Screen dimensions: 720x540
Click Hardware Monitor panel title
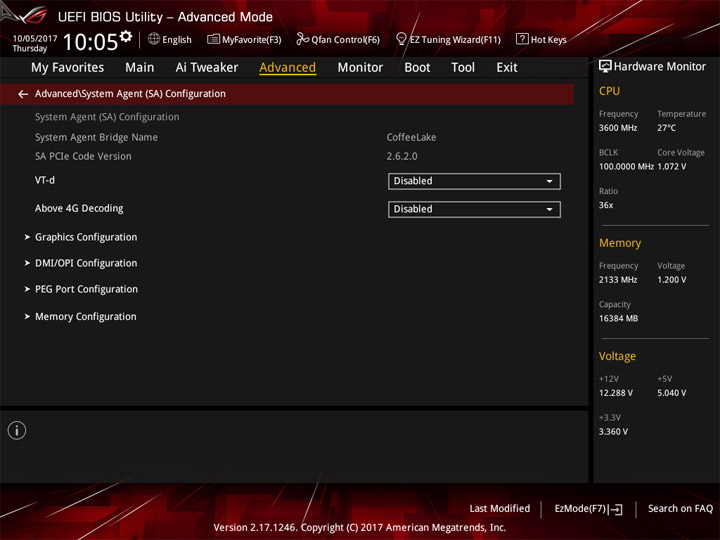point(660,67)
